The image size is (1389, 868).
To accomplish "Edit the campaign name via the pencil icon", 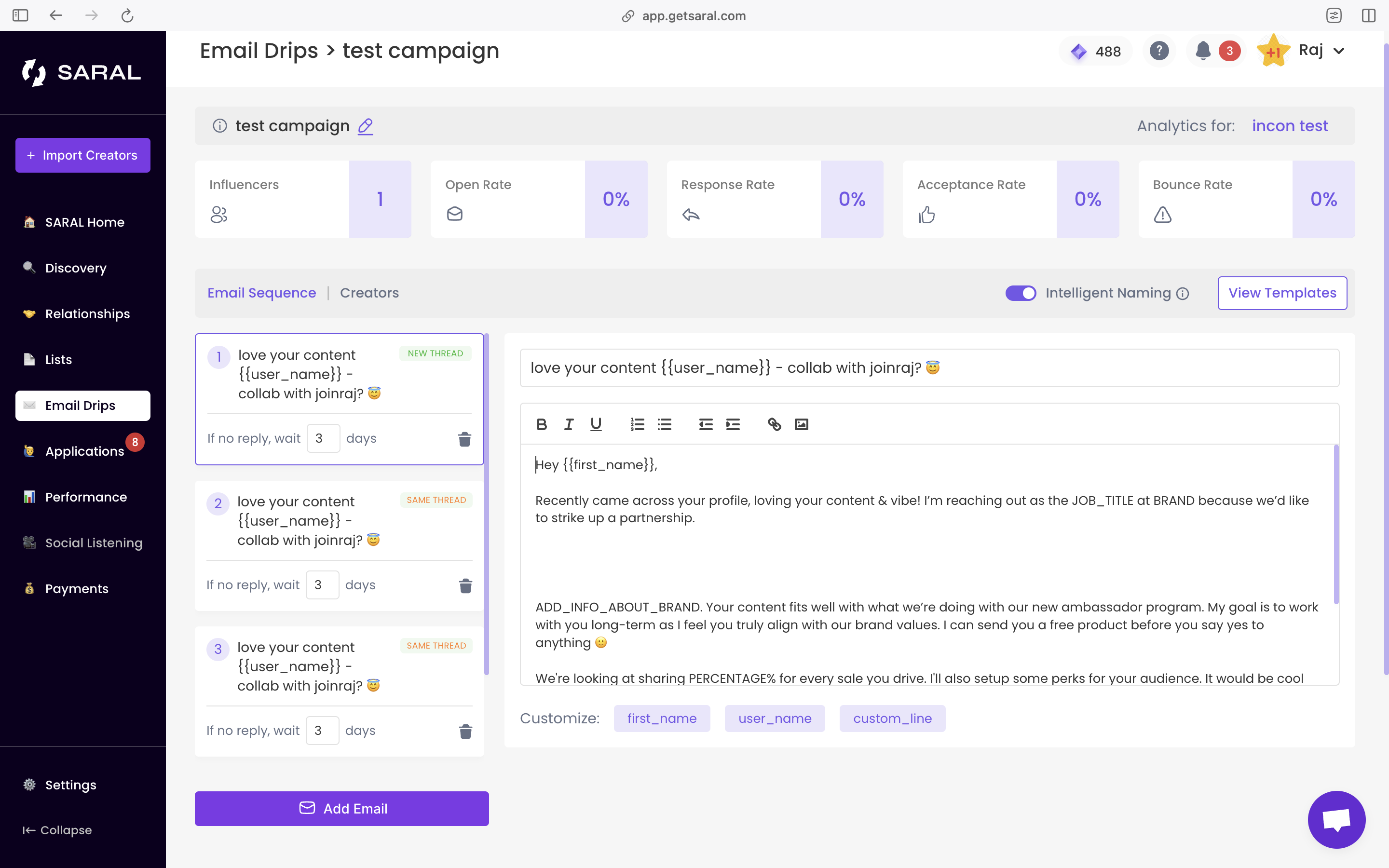I will (366, 126).
